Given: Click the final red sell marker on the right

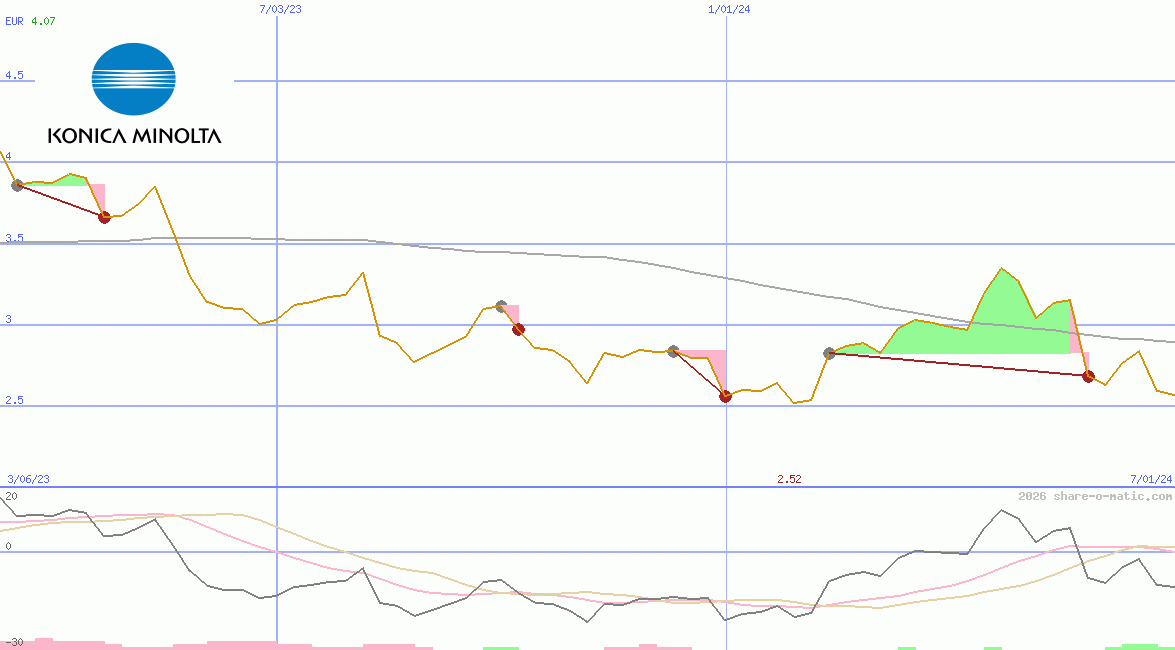Looking at the screenshot, I should (1088, 377).
